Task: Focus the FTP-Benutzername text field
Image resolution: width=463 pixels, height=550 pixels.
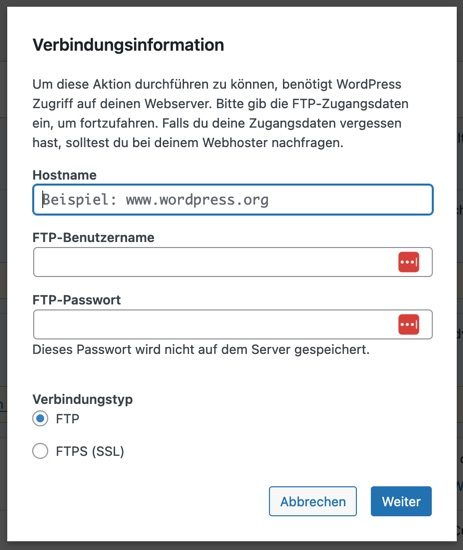Action: click(233, 262)
